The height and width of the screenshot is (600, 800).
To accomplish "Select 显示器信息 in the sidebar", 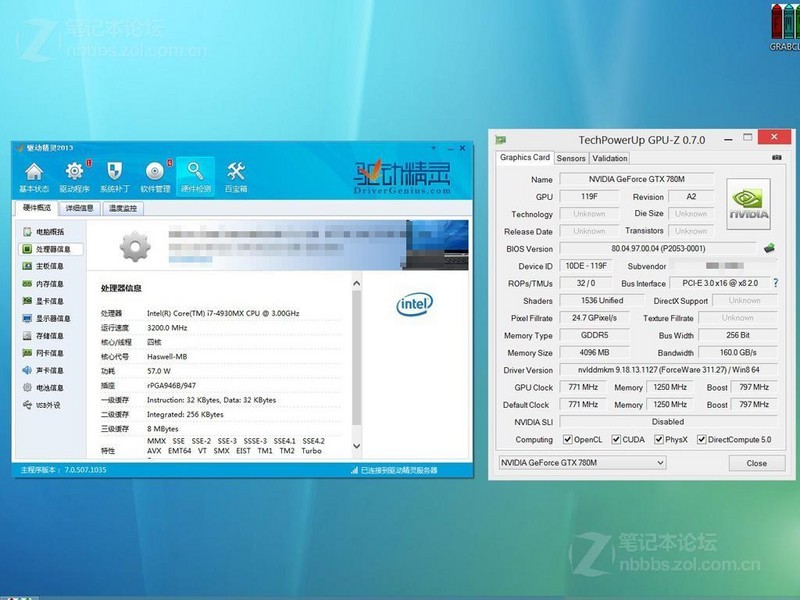I will click(x=47, y=318).
